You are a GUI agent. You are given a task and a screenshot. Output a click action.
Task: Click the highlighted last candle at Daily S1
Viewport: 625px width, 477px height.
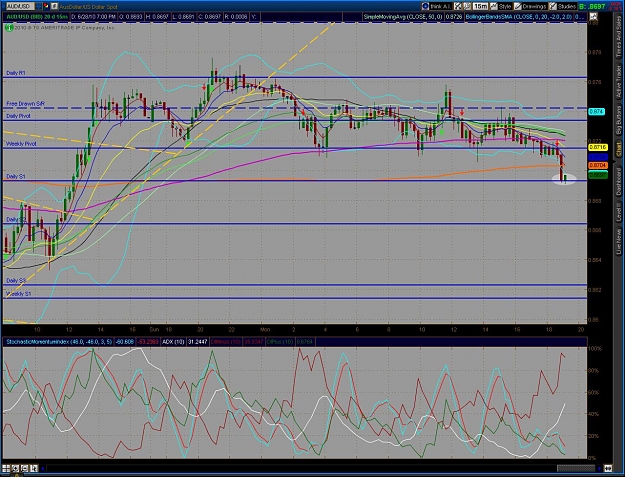pyautogui.click(x=564, y=179)
